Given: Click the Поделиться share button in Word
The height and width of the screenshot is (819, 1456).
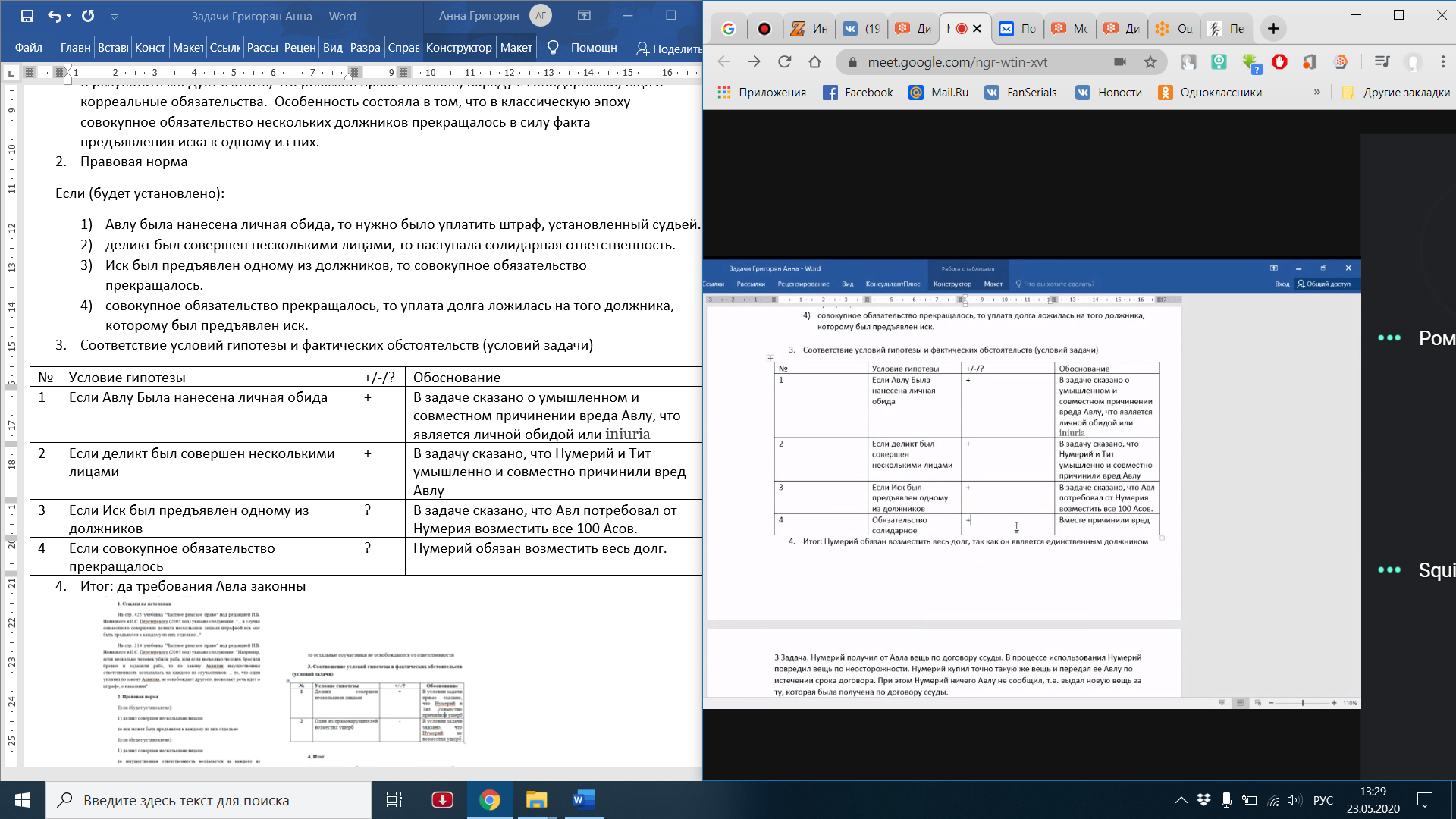Looking at the screenshot, I should tap(669, 48).
